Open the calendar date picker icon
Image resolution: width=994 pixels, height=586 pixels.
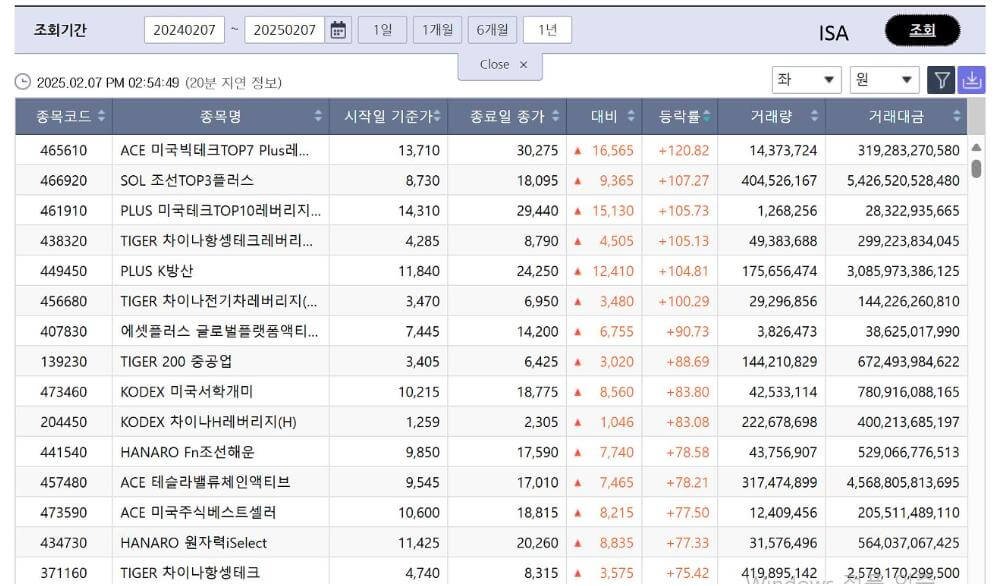point(338,29)
